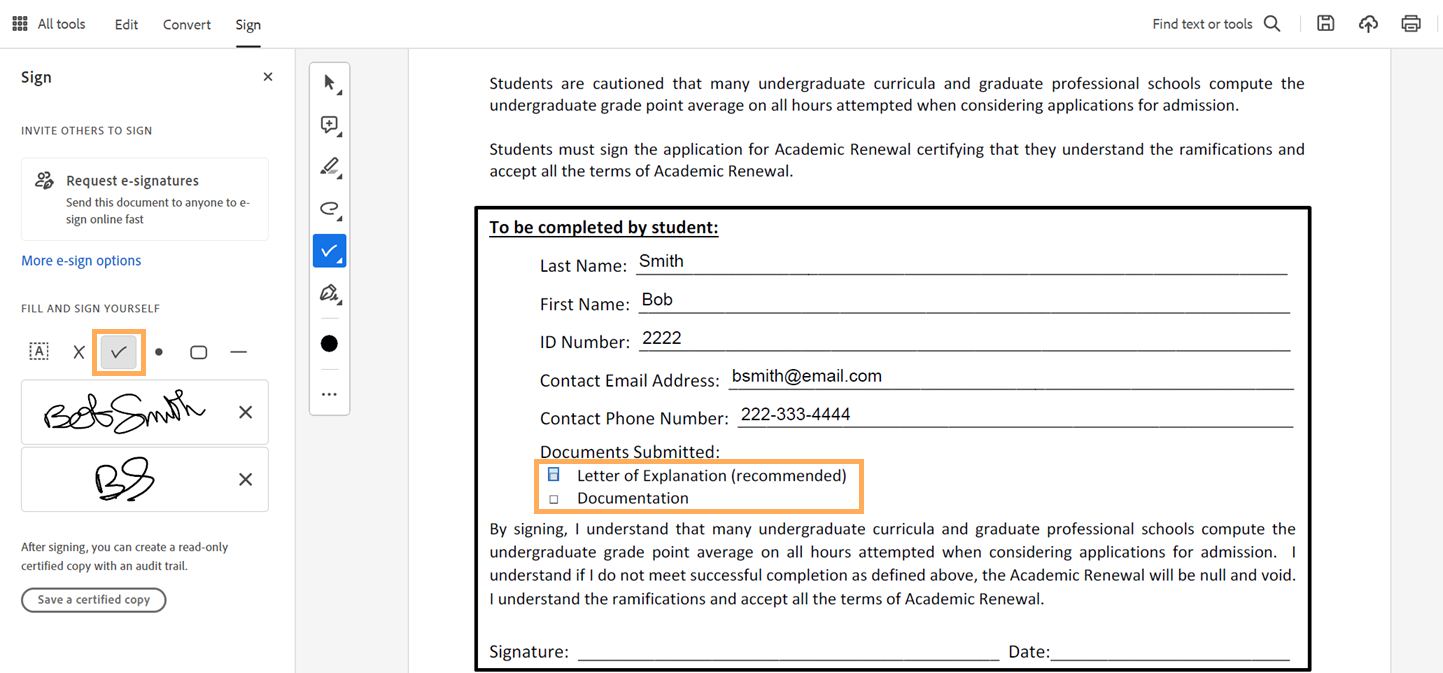The height and width of the screenshot is (673, 1443).
Task: Select the checkmark fill option in Sign panel
Action: click(x=118, y=352)
